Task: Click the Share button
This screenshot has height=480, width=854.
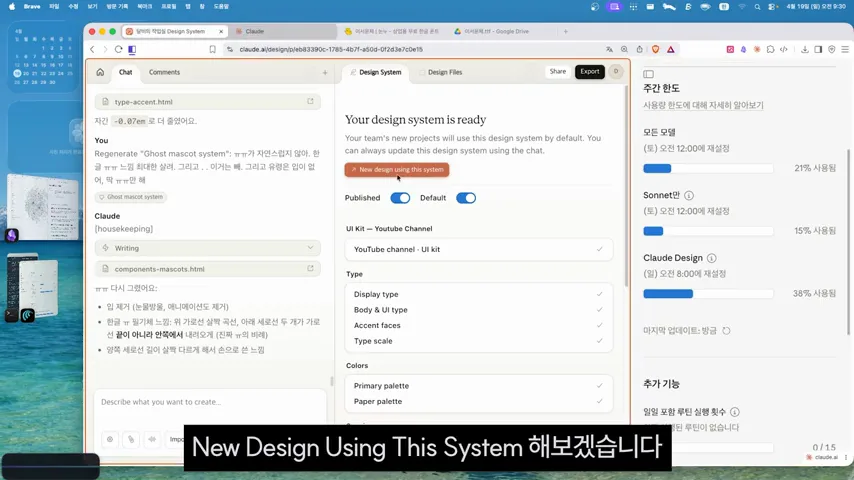Action: pos(558,71)
